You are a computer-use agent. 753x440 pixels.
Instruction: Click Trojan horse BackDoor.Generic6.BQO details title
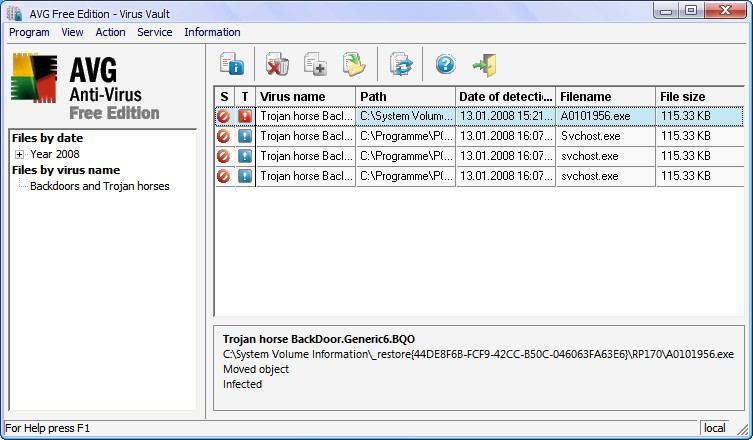click(319, 339)
